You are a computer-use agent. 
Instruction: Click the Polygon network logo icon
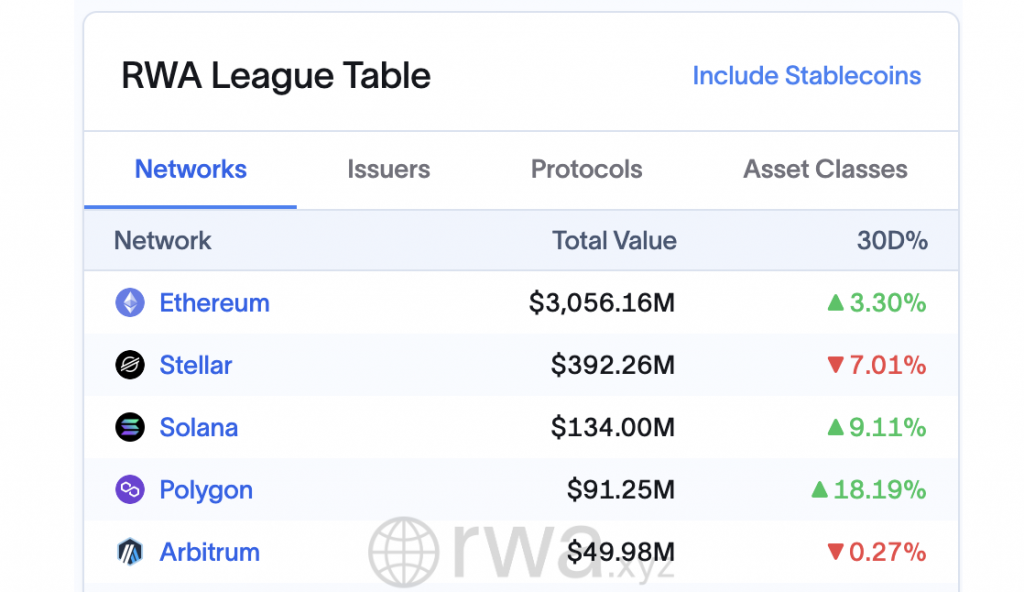point(130,490)
